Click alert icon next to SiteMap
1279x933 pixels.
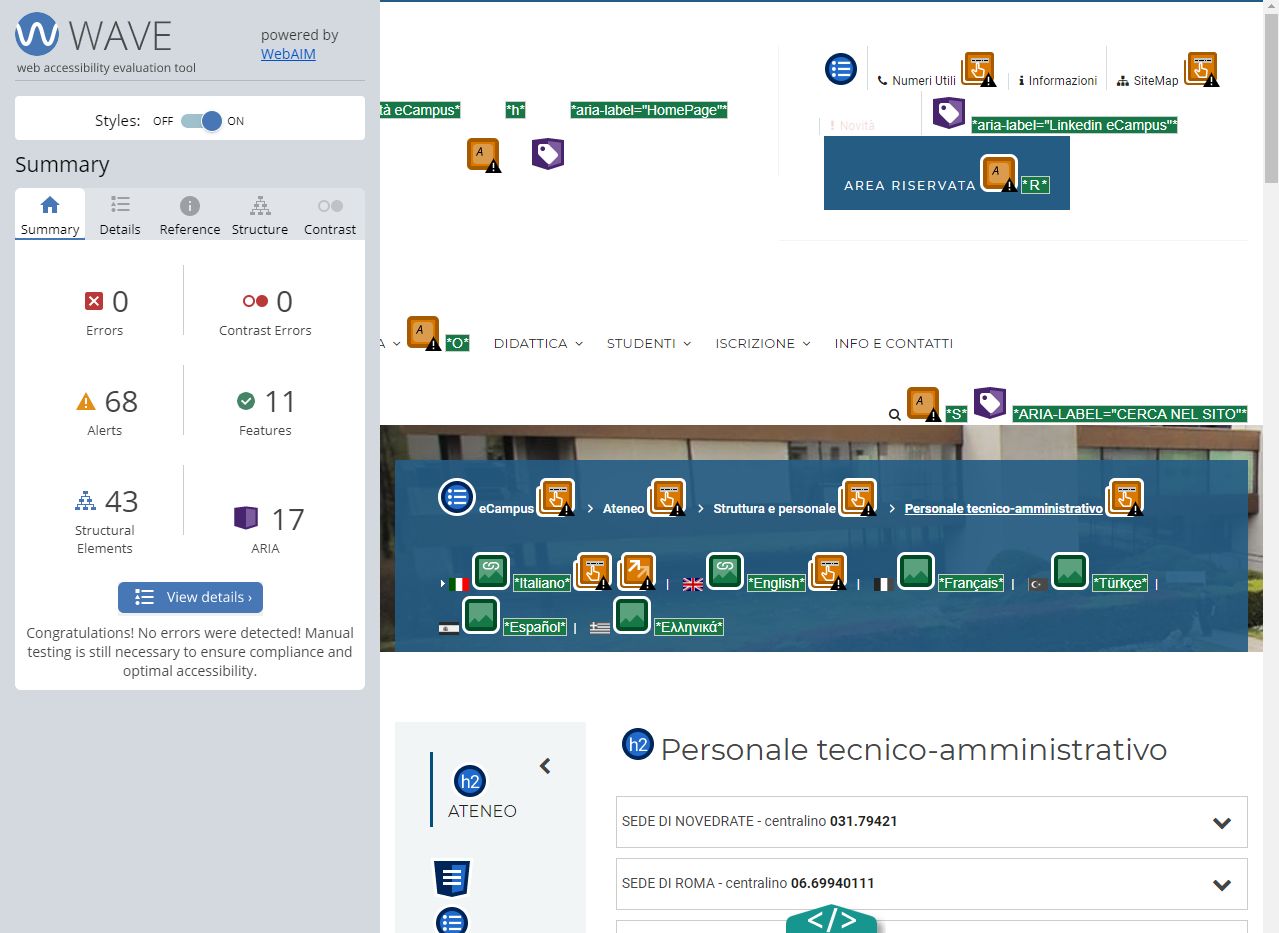(x=1202, y=69)
